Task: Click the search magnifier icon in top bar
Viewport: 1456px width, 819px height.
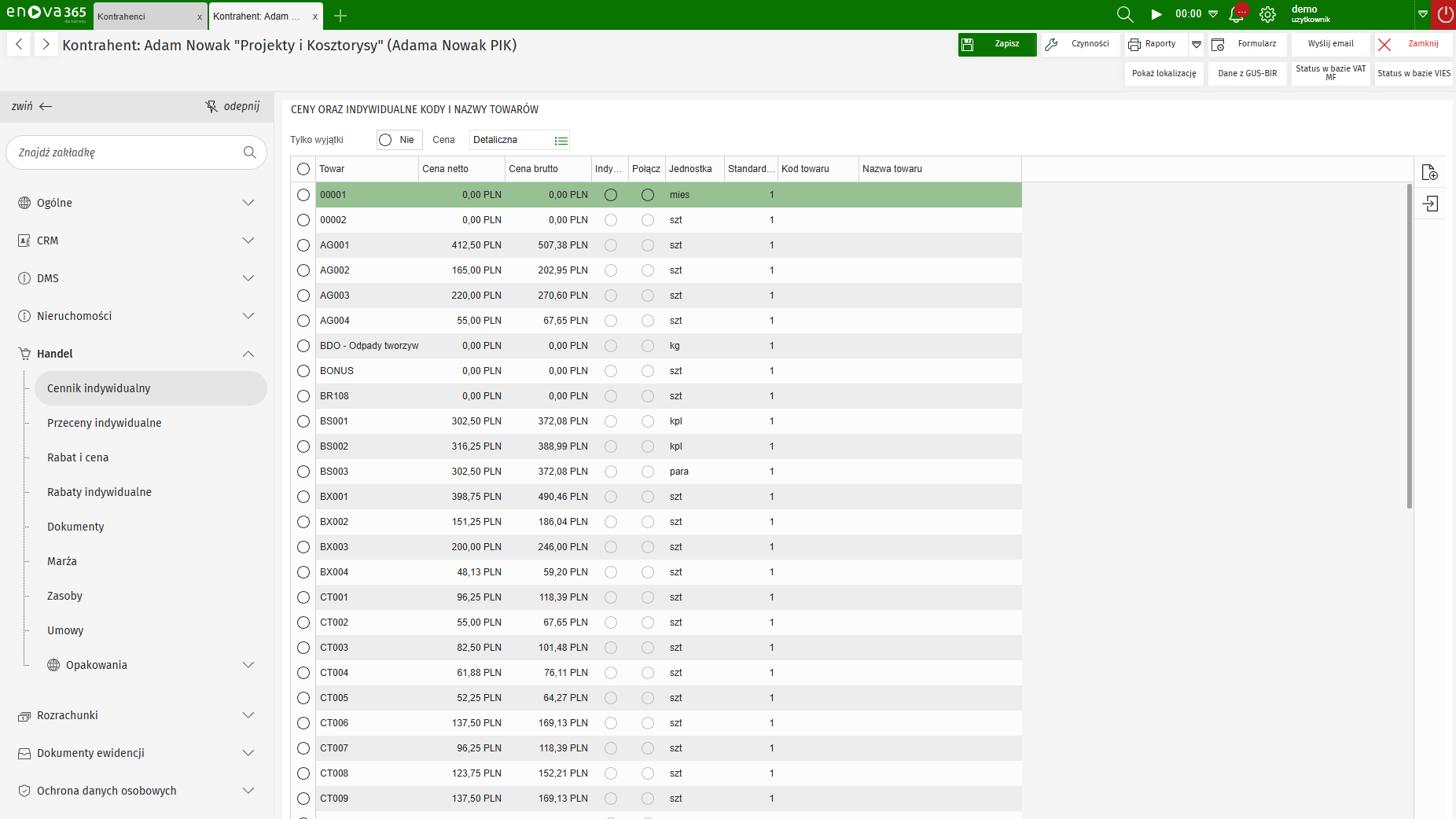Action: 1124,14
